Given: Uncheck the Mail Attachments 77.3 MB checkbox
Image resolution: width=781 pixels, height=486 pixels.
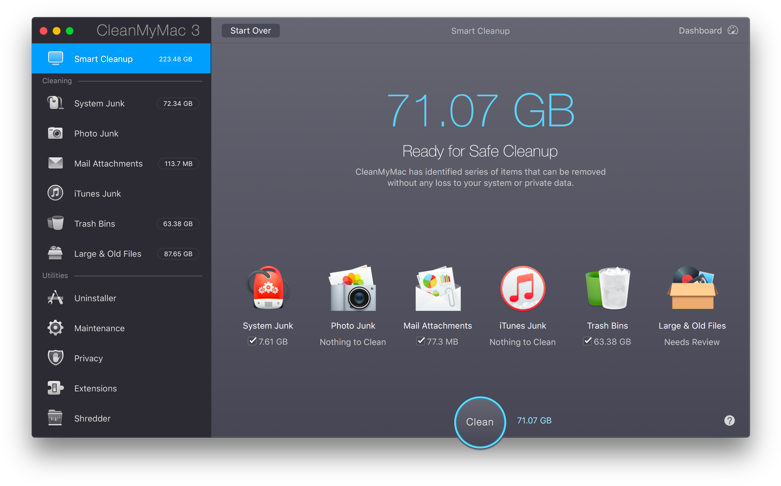Looking at the screenshot, I should [x=421, y=341].
